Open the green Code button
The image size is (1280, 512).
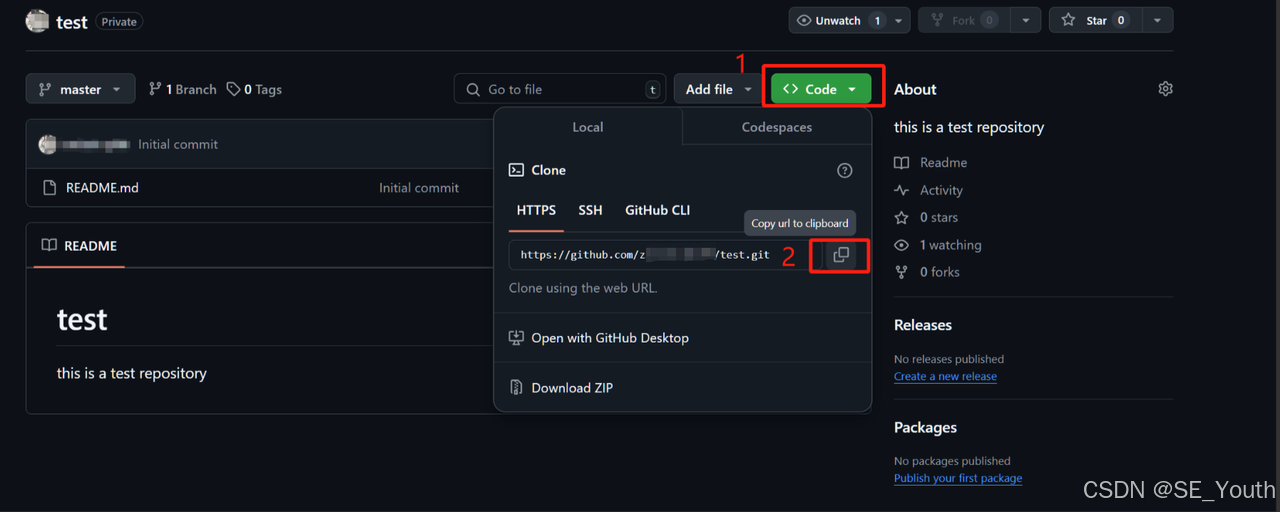point(821,89)
